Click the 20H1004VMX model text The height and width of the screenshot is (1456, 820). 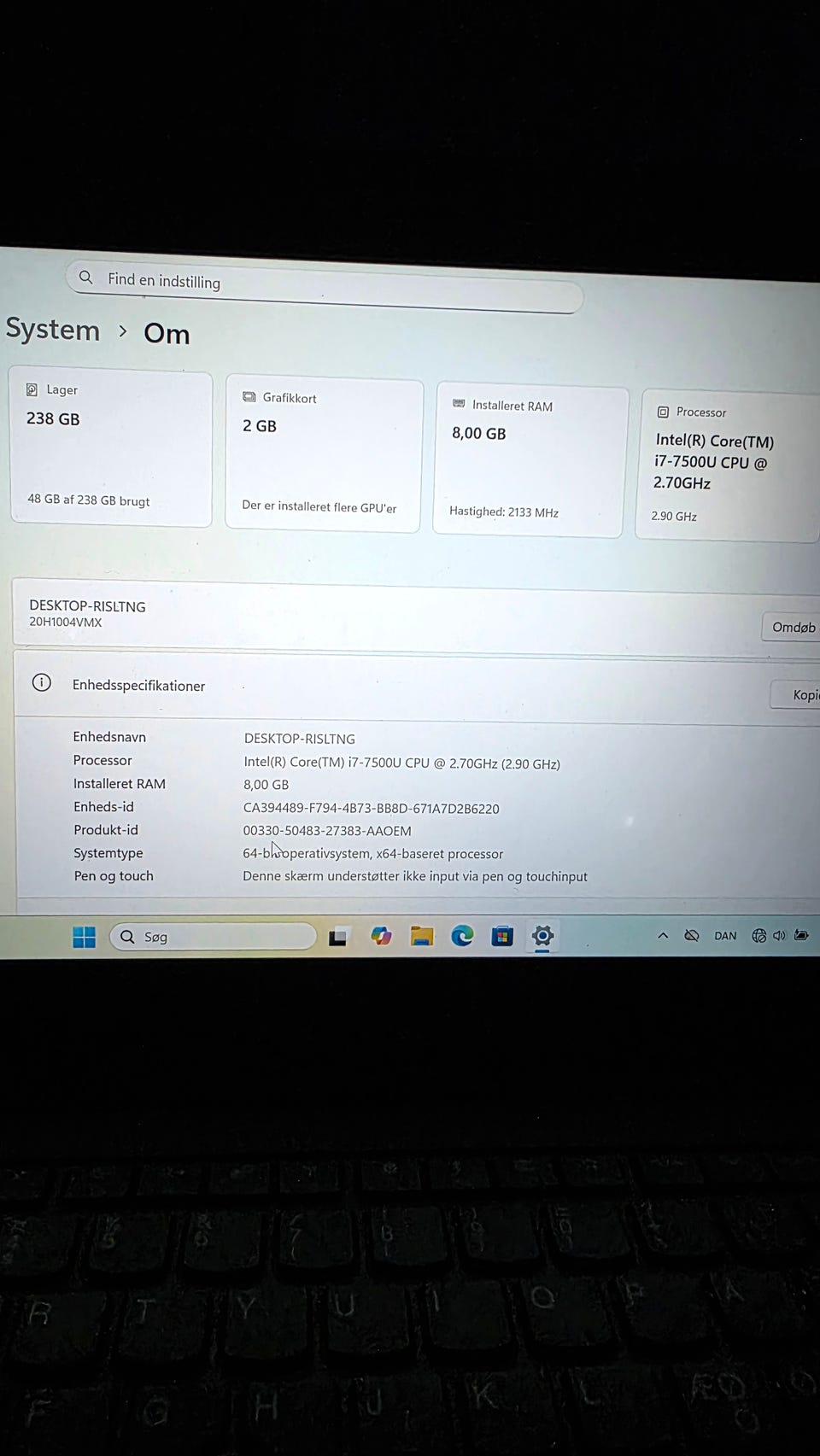pos(66,622)
